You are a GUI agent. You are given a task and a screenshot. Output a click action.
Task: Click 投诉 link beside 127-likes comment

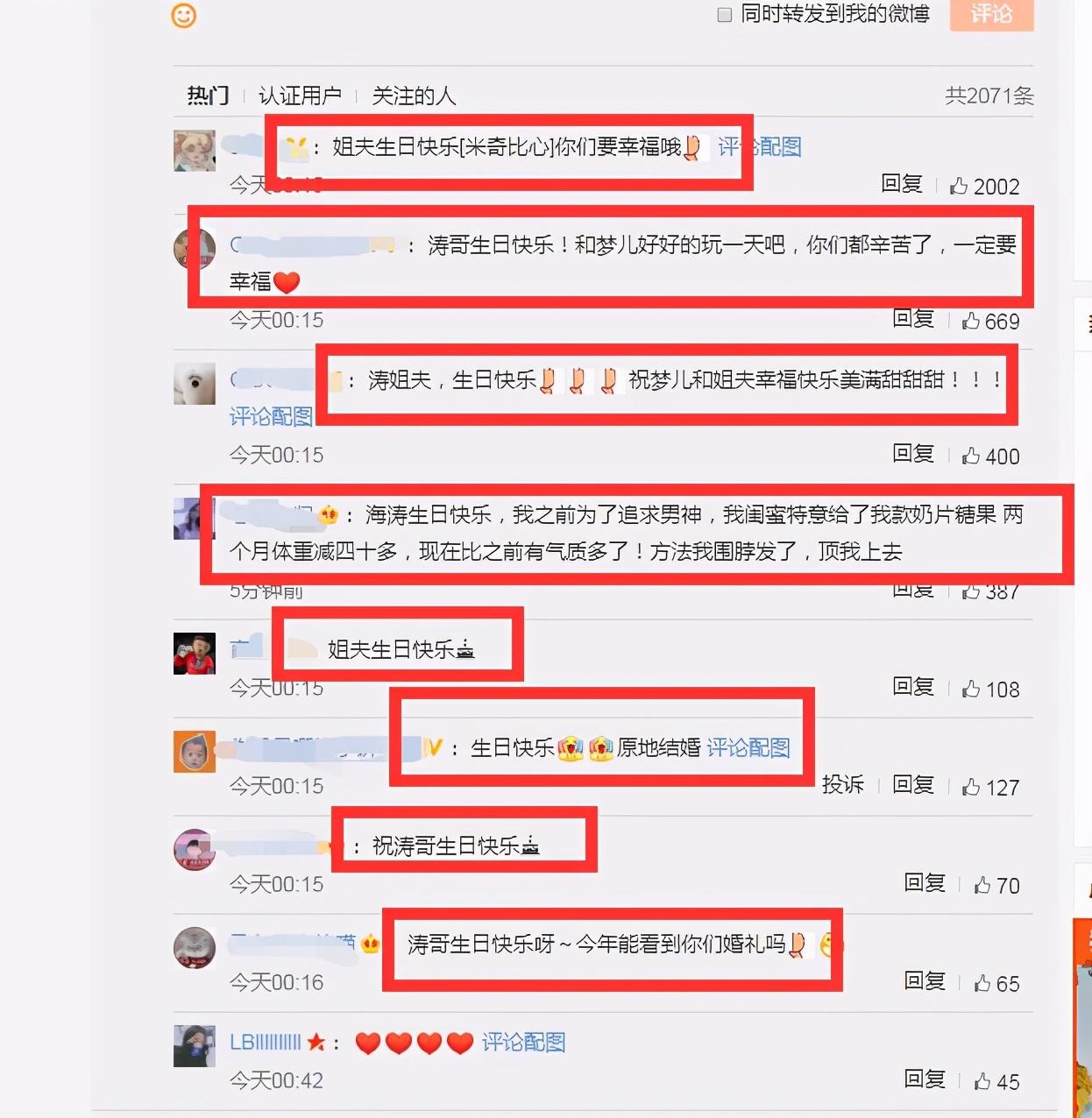843,784
